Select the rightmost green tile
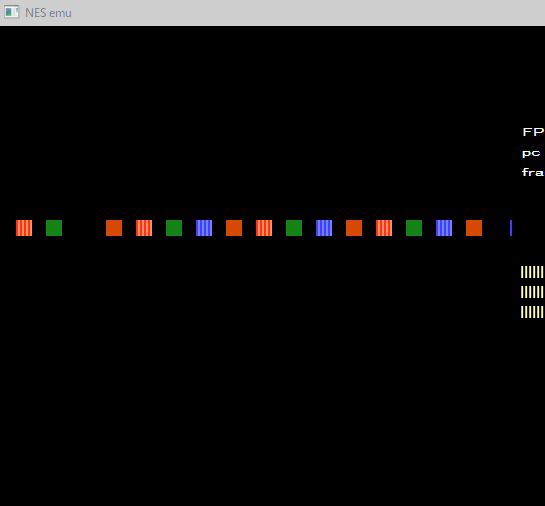 point(414,228)
